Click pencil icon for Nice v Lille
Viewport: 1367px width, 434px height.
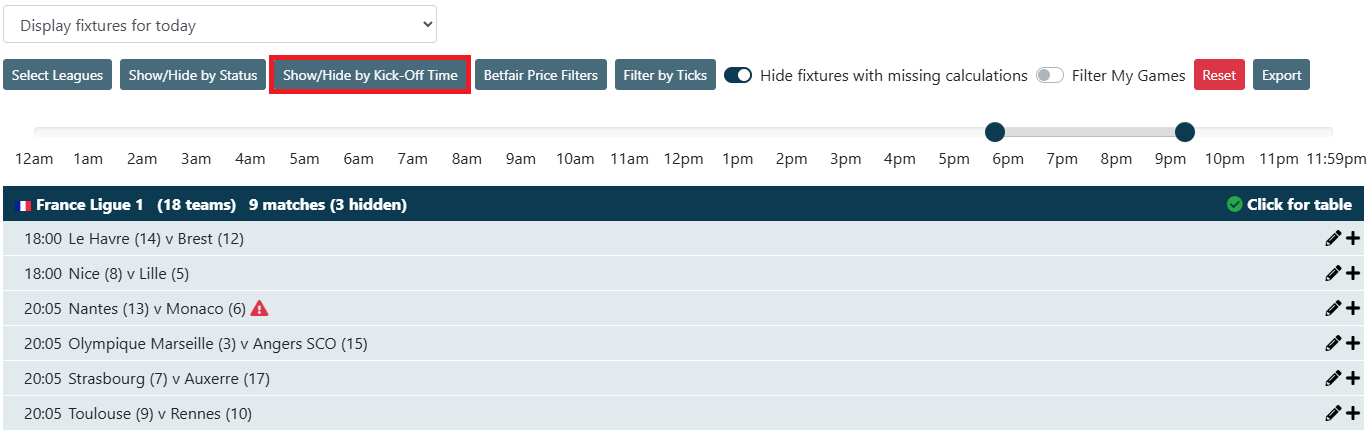tap(1333, 273)
